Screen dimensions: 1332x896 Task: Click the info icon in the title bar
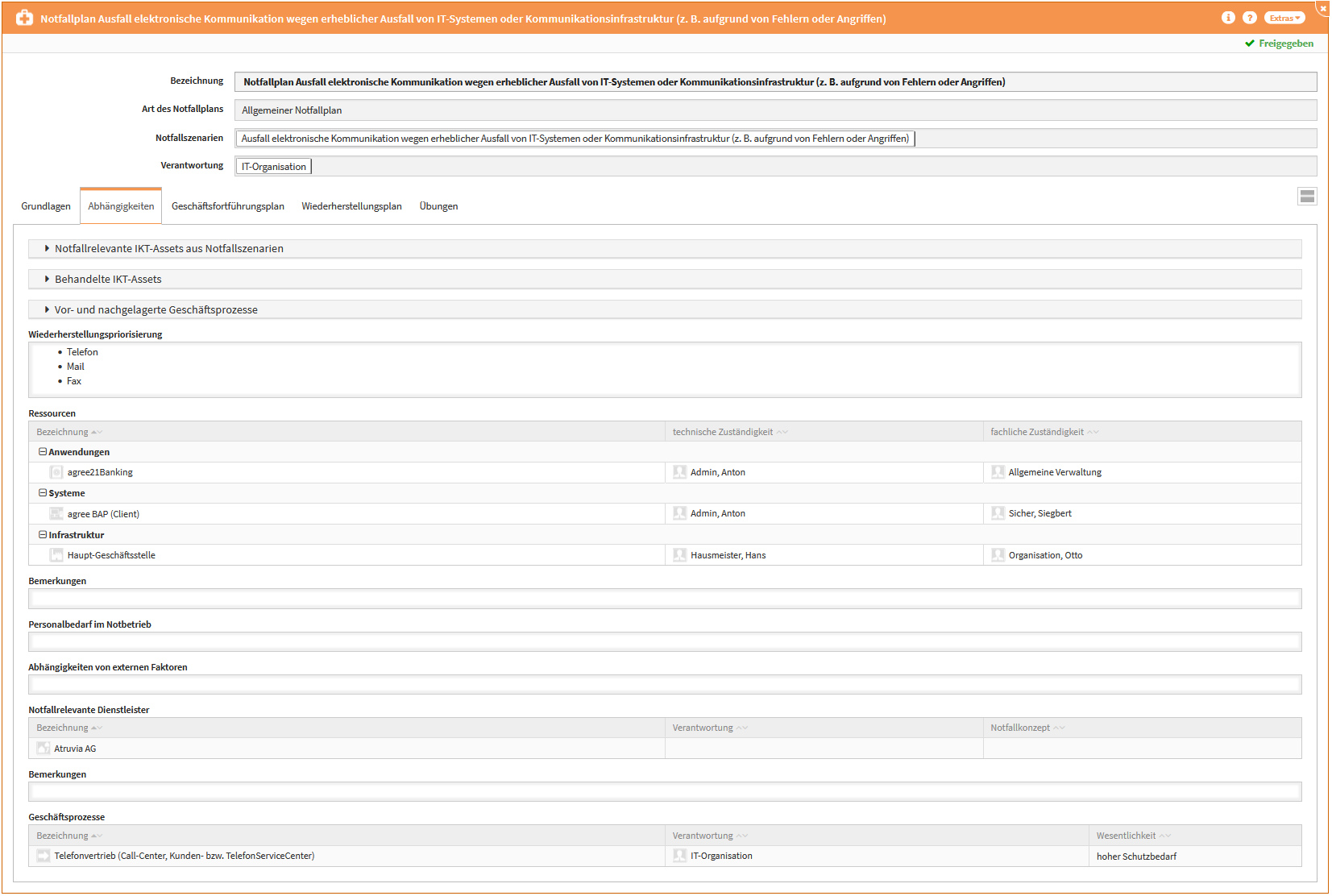[x=1228, y=18]
